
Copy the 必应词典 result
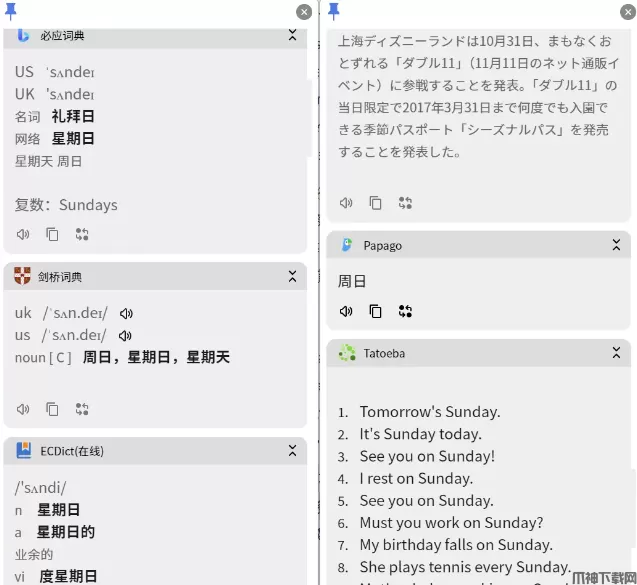pyautogui.click(x=52, y=234)
